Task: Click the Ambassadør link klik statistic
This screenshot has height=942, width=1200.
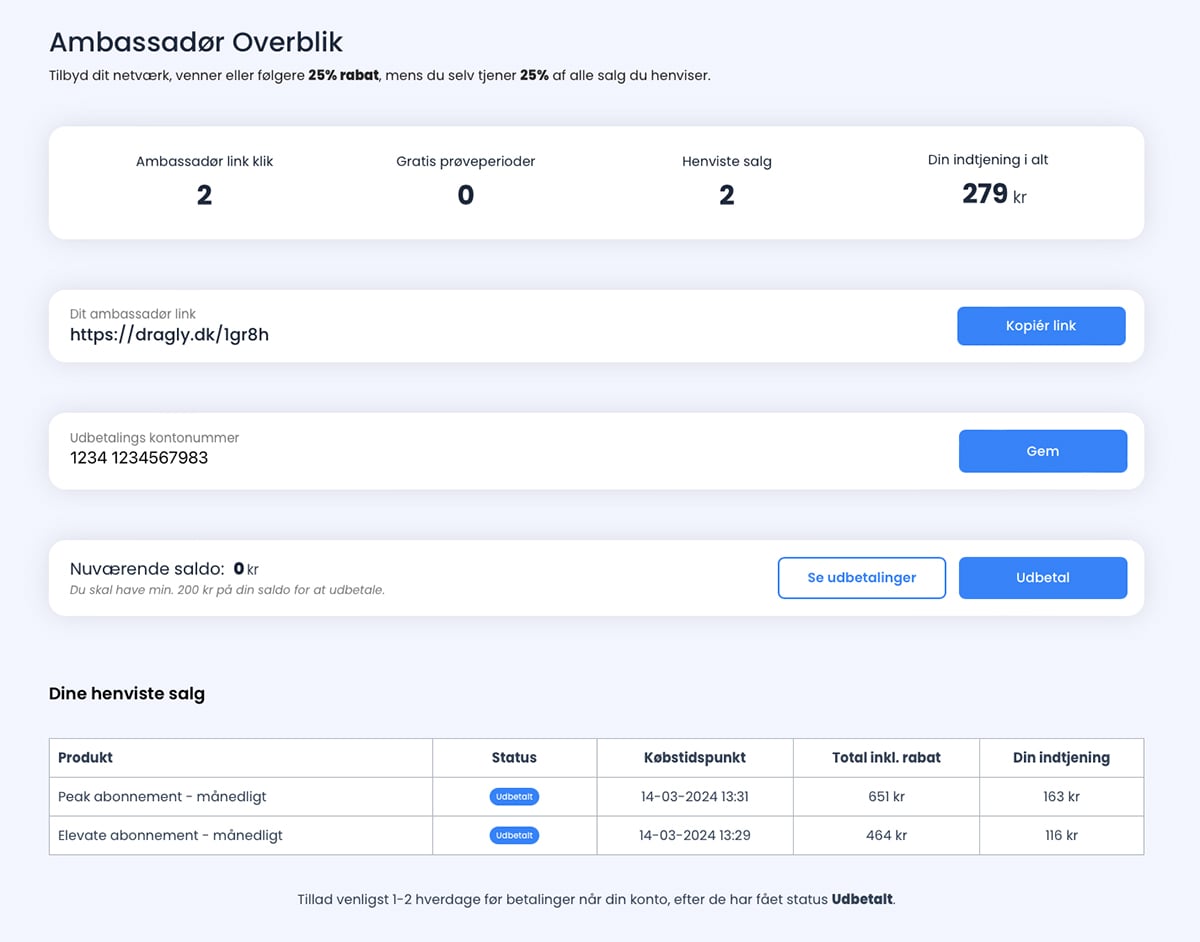Action: click(204, 181)
